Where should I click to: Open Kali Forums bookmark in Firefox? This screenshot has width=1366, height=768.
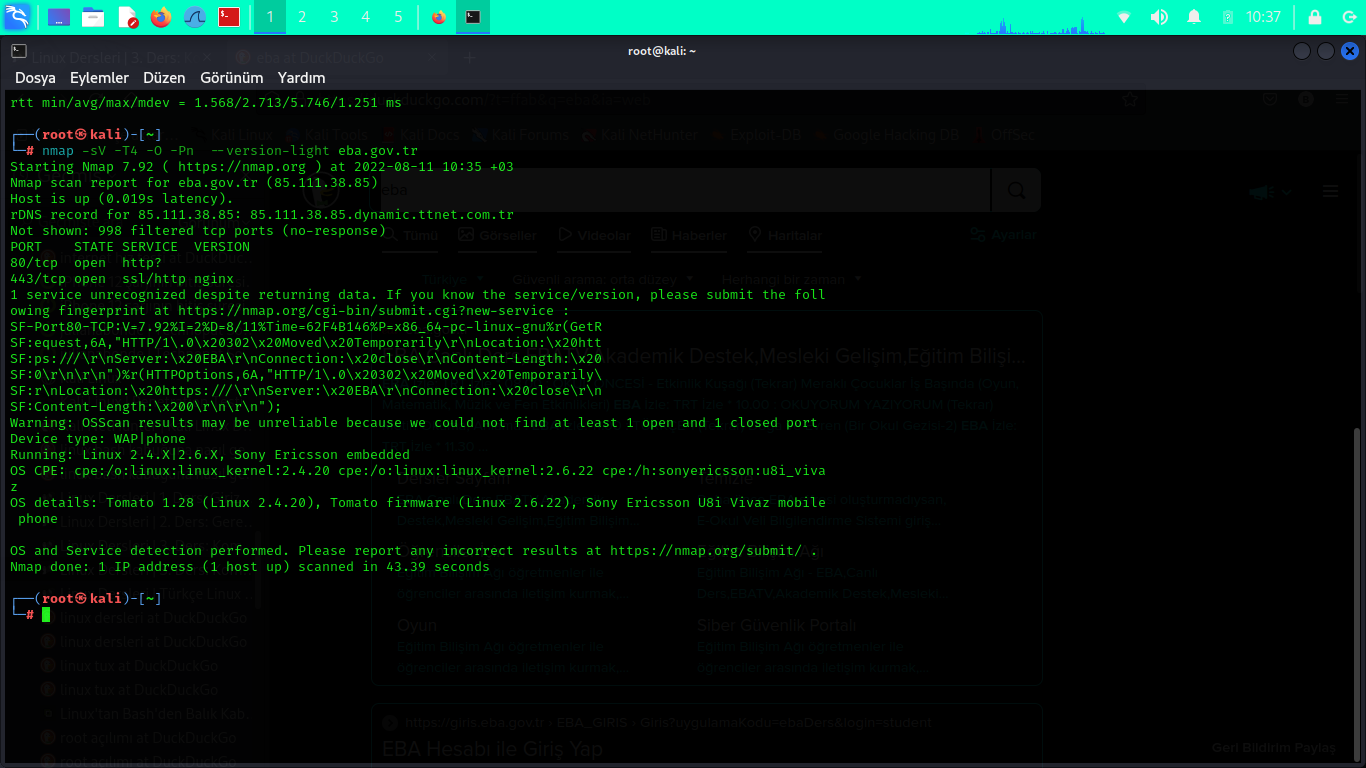pos(521,135)
